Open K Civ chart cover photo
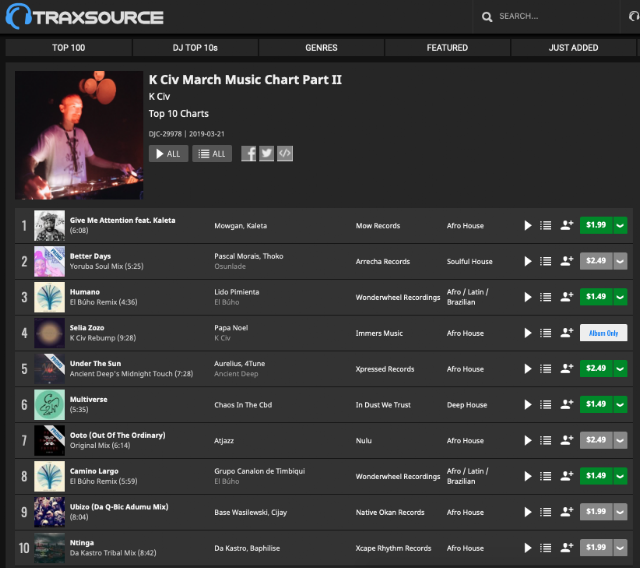Image resolution: width=640 pixels, height=568 pixels. 79,135
